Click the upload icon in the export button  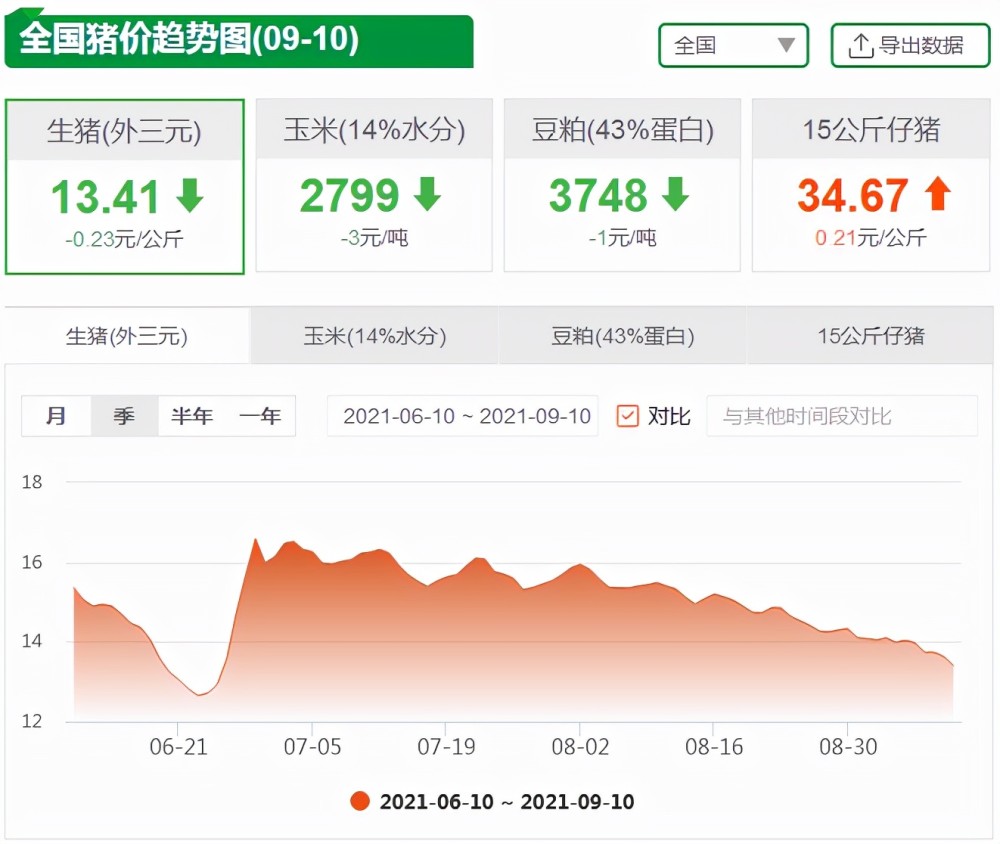click(x=861, y=46)
